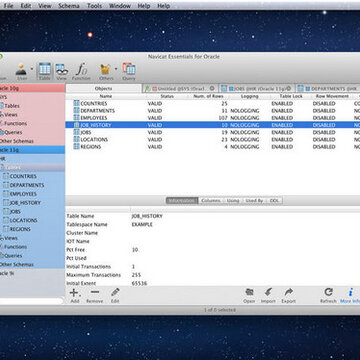This screenshot has height=360, width=360.
Task: Switch to the Columns tab
Action: (211, 201)
